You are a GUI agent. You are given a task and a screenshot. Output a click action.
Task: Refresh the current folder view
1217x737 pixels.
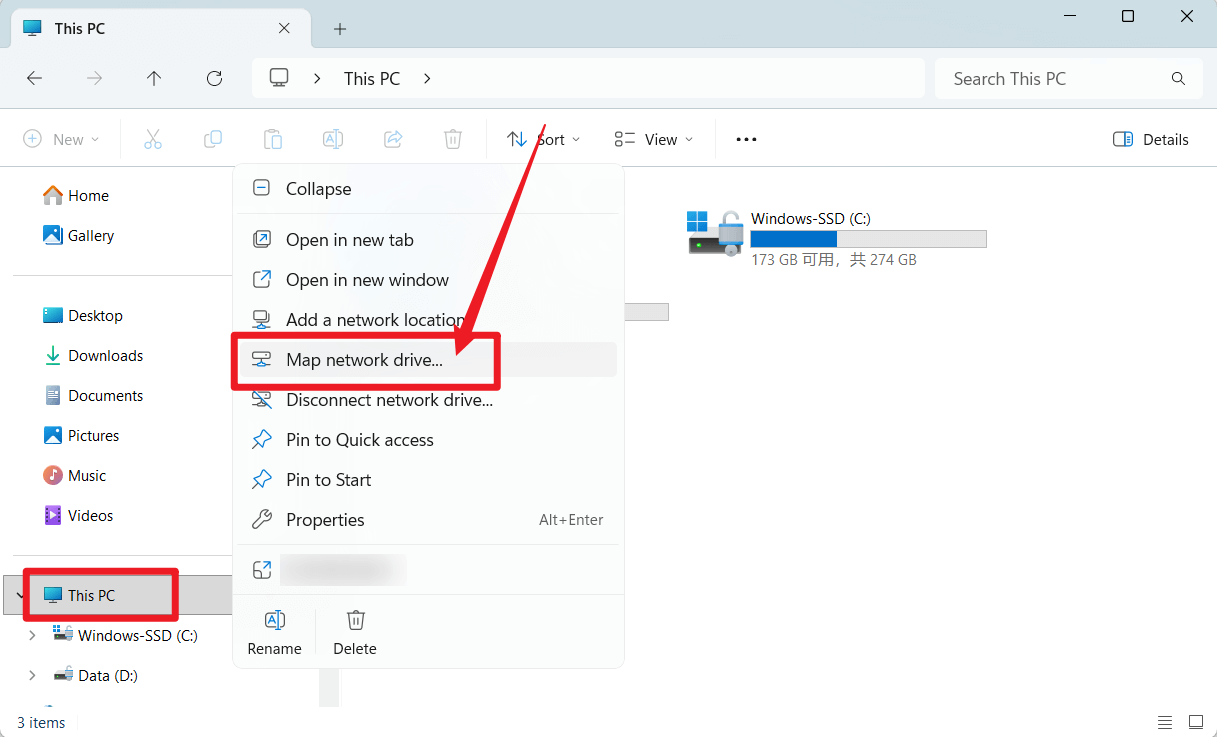214,78
